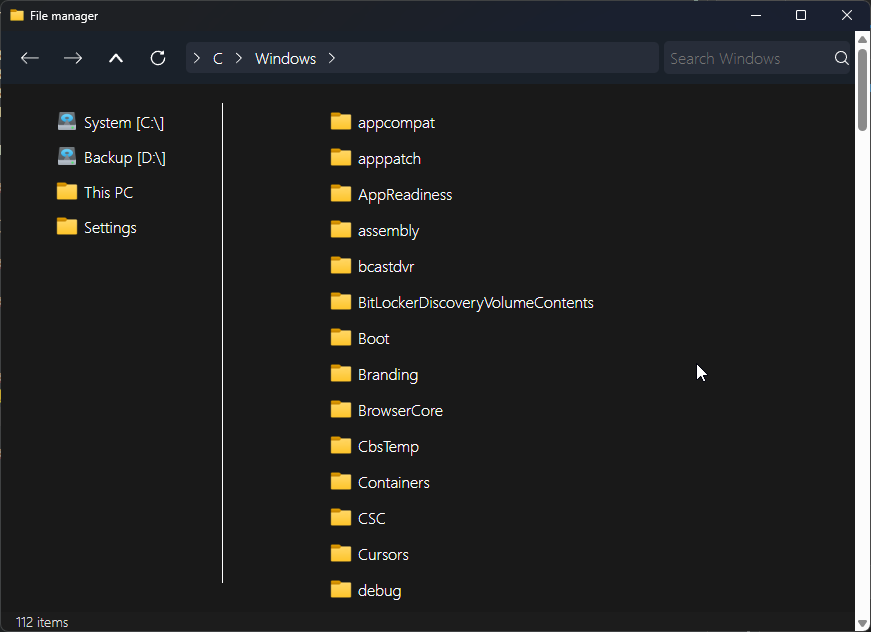Click the scrollbar down arrow
This screenshot has height=632, width=871.
tap(862, 623)
